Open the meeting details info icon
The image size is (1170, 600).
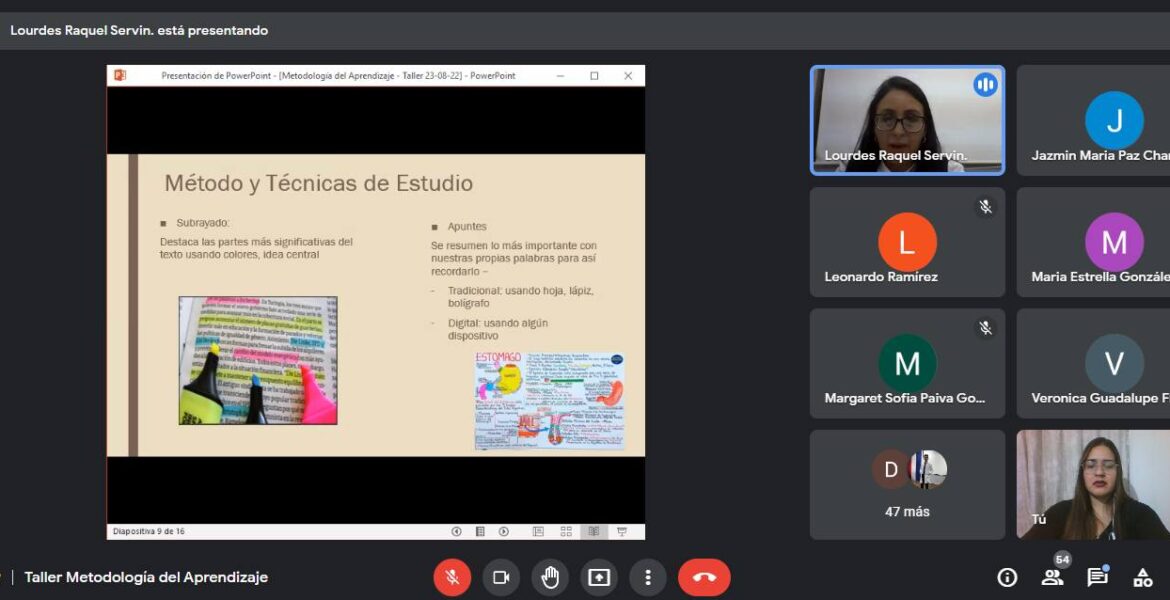1007,577
